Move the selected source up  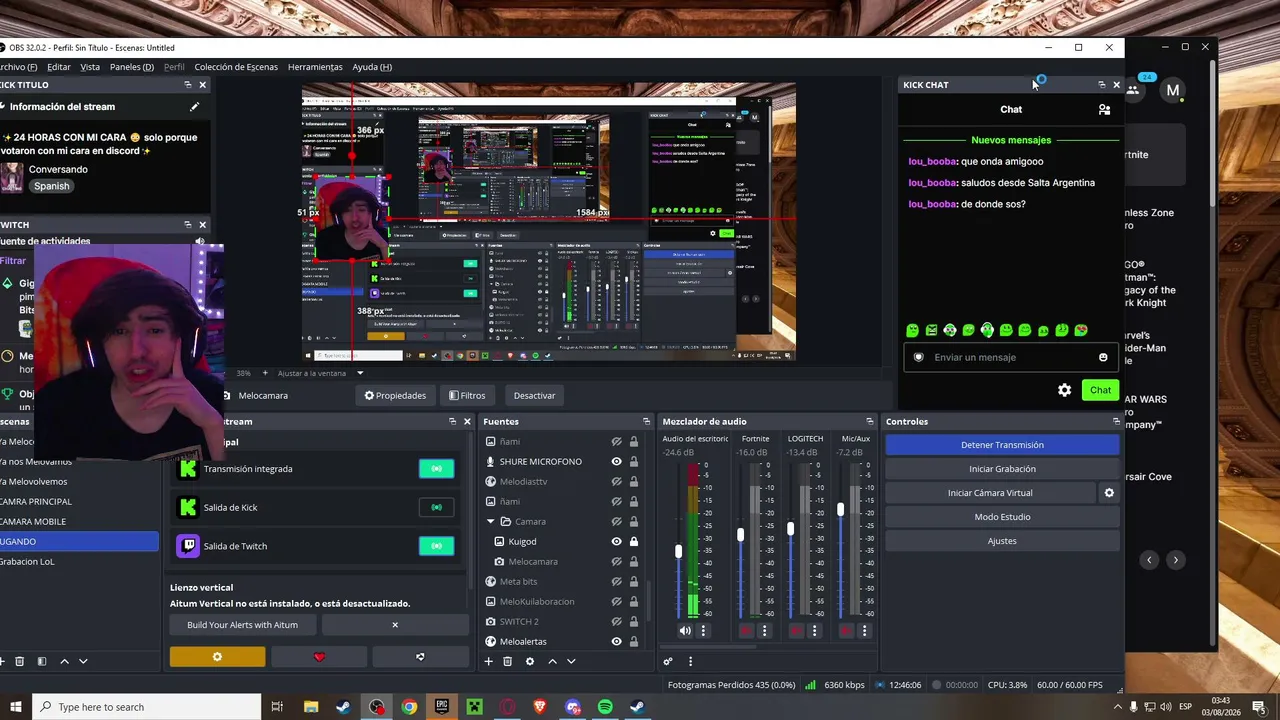552,661
